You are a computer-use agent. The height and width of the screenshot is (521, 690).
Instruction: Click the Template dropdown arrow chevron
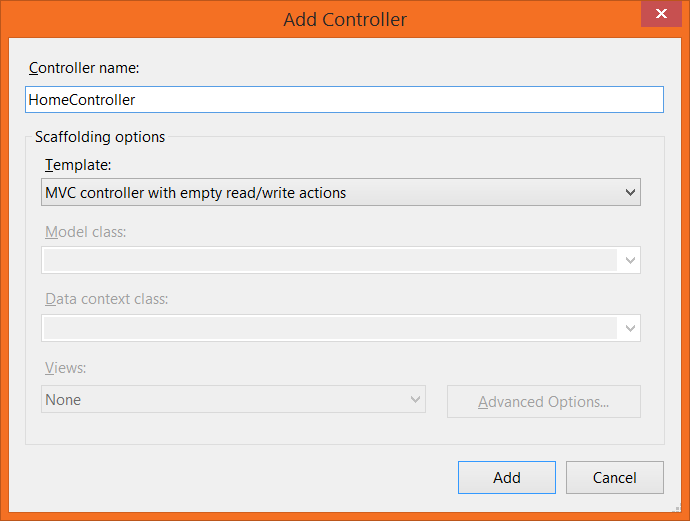pos(629,192)
